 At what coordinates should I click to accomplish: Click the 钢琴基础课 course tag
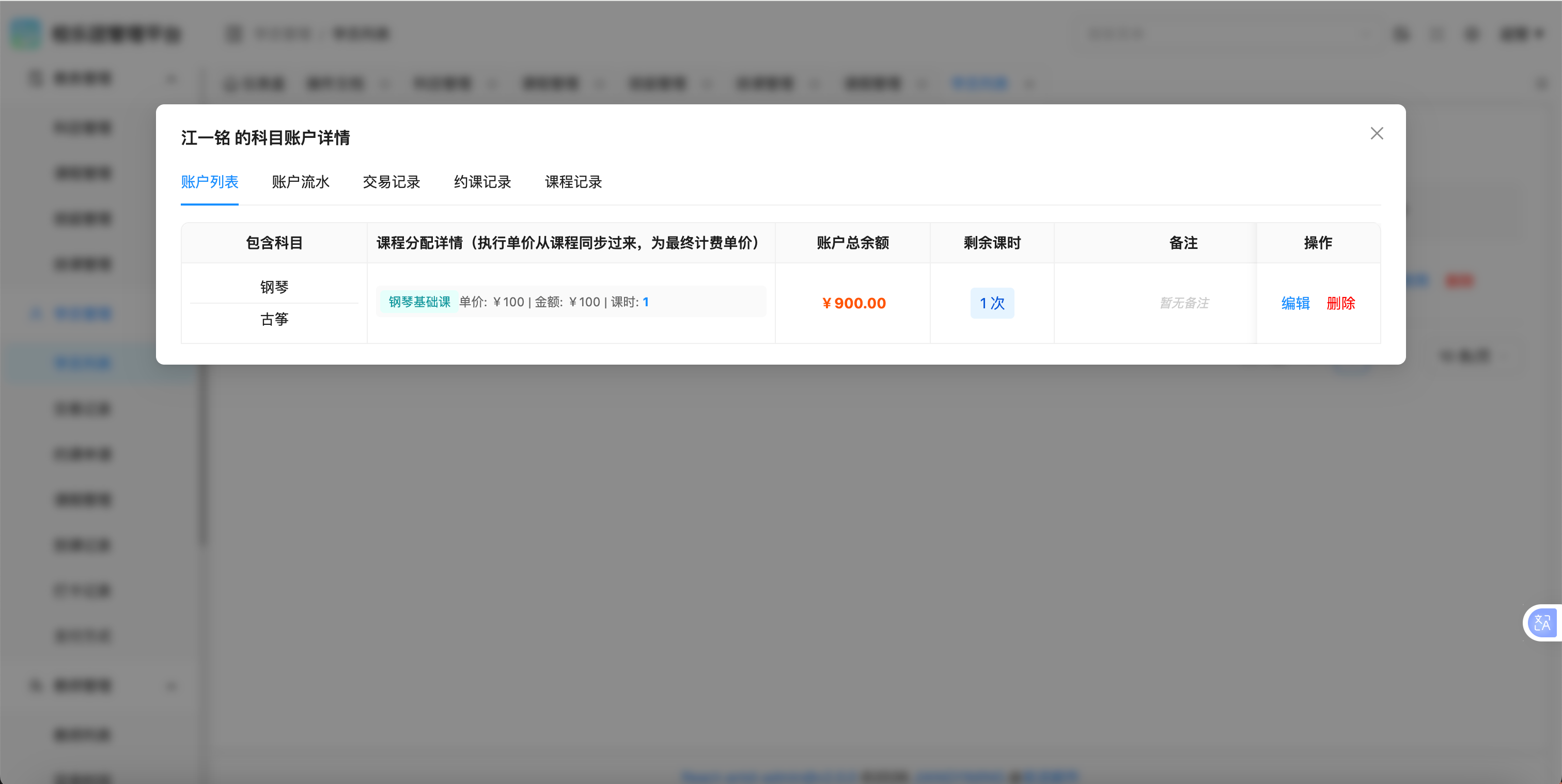[x=419, y=302]
